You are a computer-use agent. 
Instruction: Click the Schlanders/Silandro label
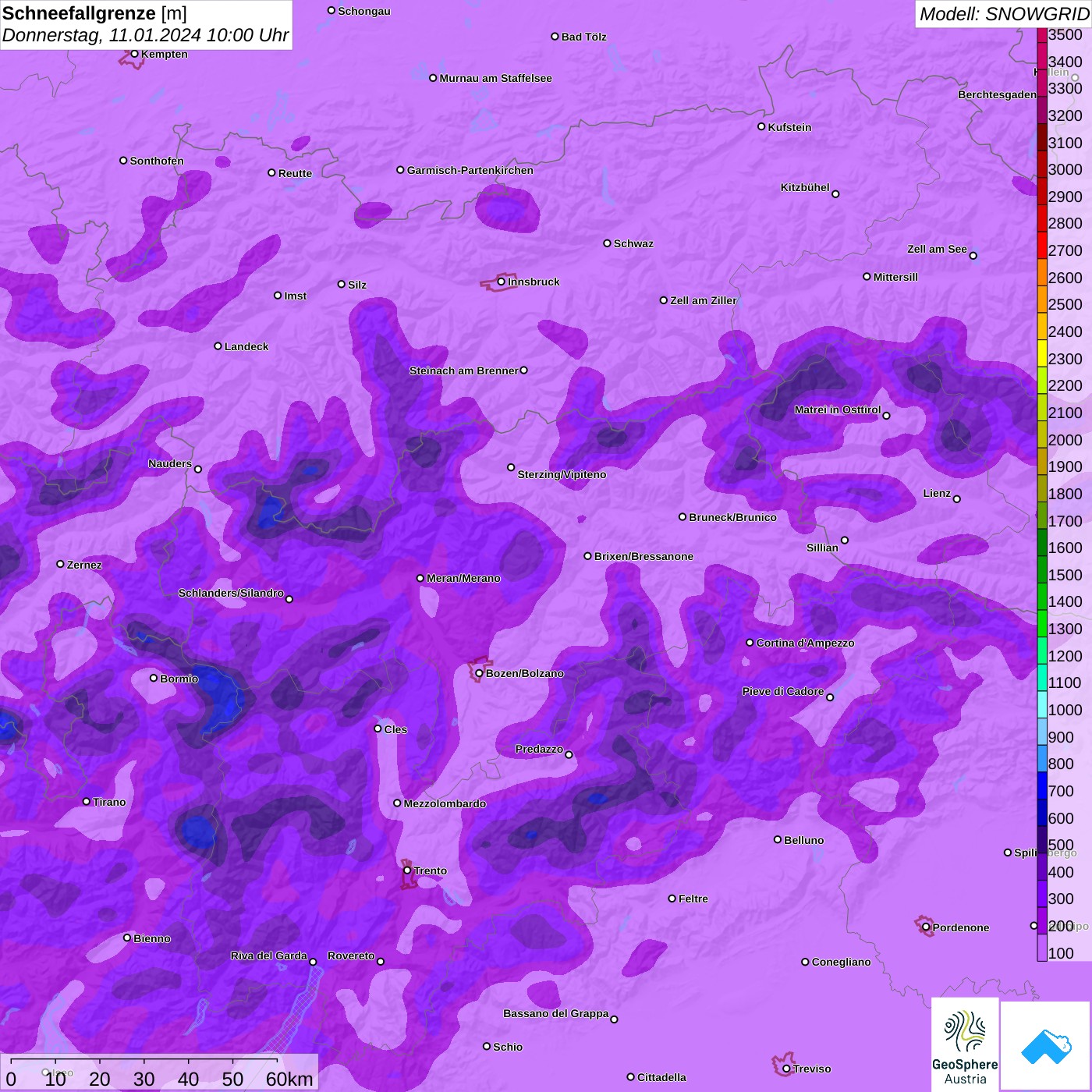pyautogui.click(x=231, y=593)
